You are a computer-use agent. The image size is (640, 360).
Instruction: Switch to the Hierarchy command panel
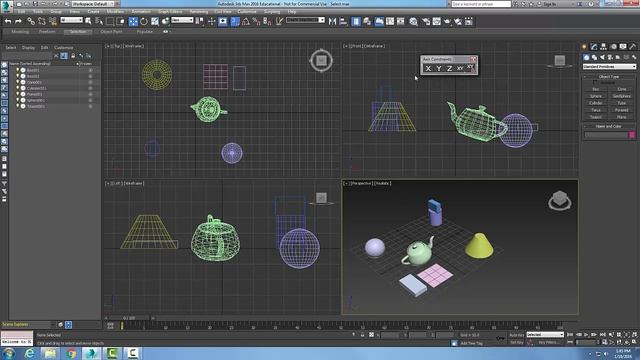click(x=604, y=47)
